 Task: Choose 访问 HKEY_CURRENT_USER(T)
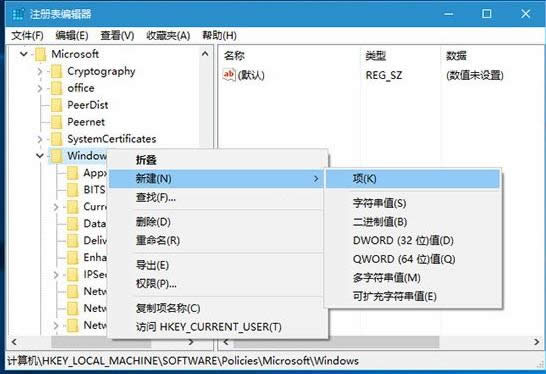[x=218, y=327]
